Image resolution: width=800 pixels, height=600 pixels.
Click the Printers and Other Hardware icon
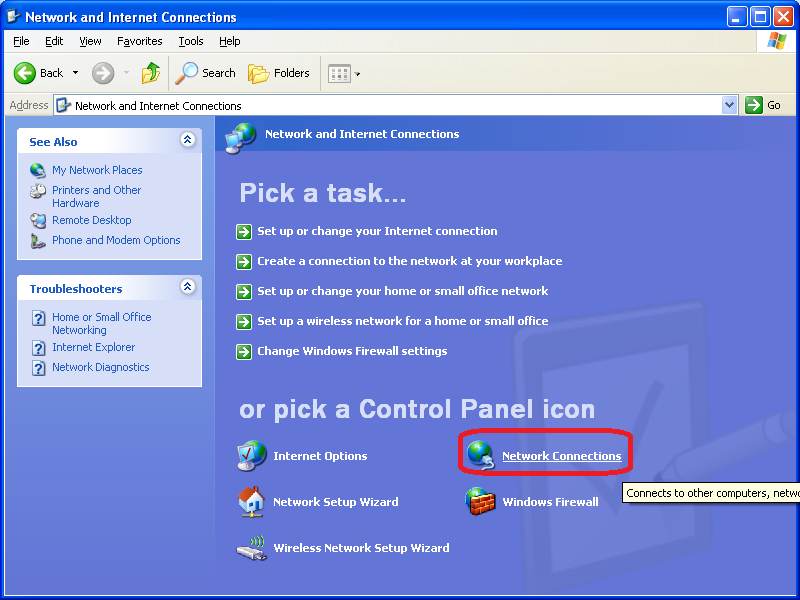pos(38,191)
